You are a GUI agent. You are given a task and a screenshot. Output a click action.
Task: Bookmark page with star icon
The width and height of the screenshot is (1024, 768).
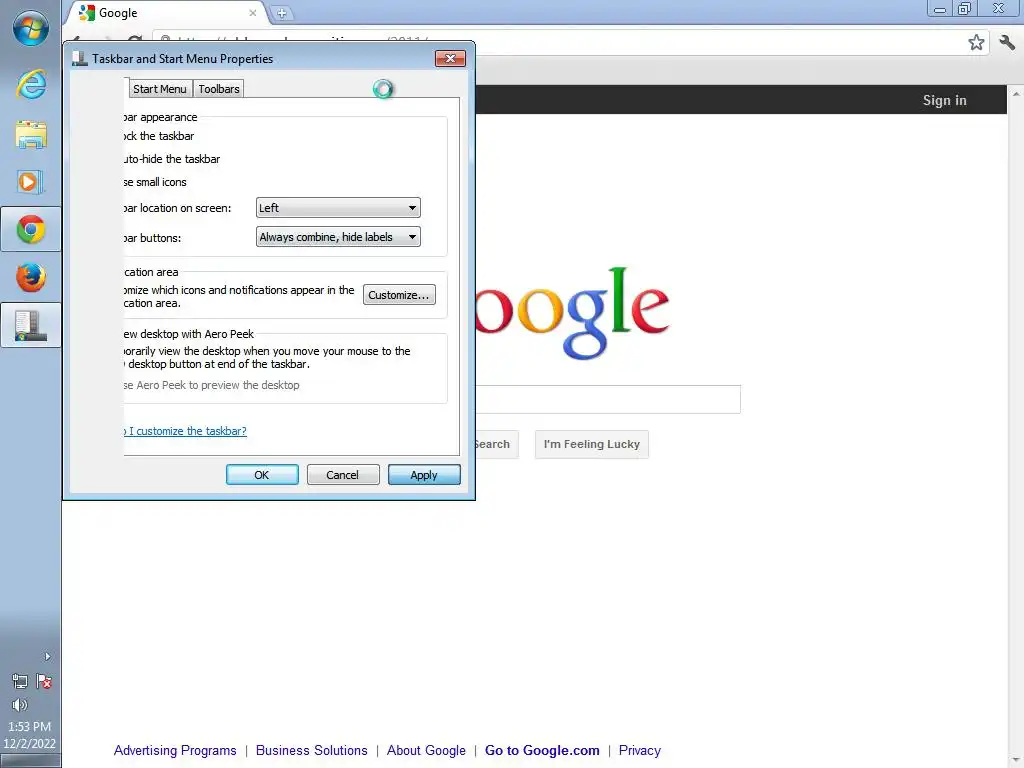(976, 42)
